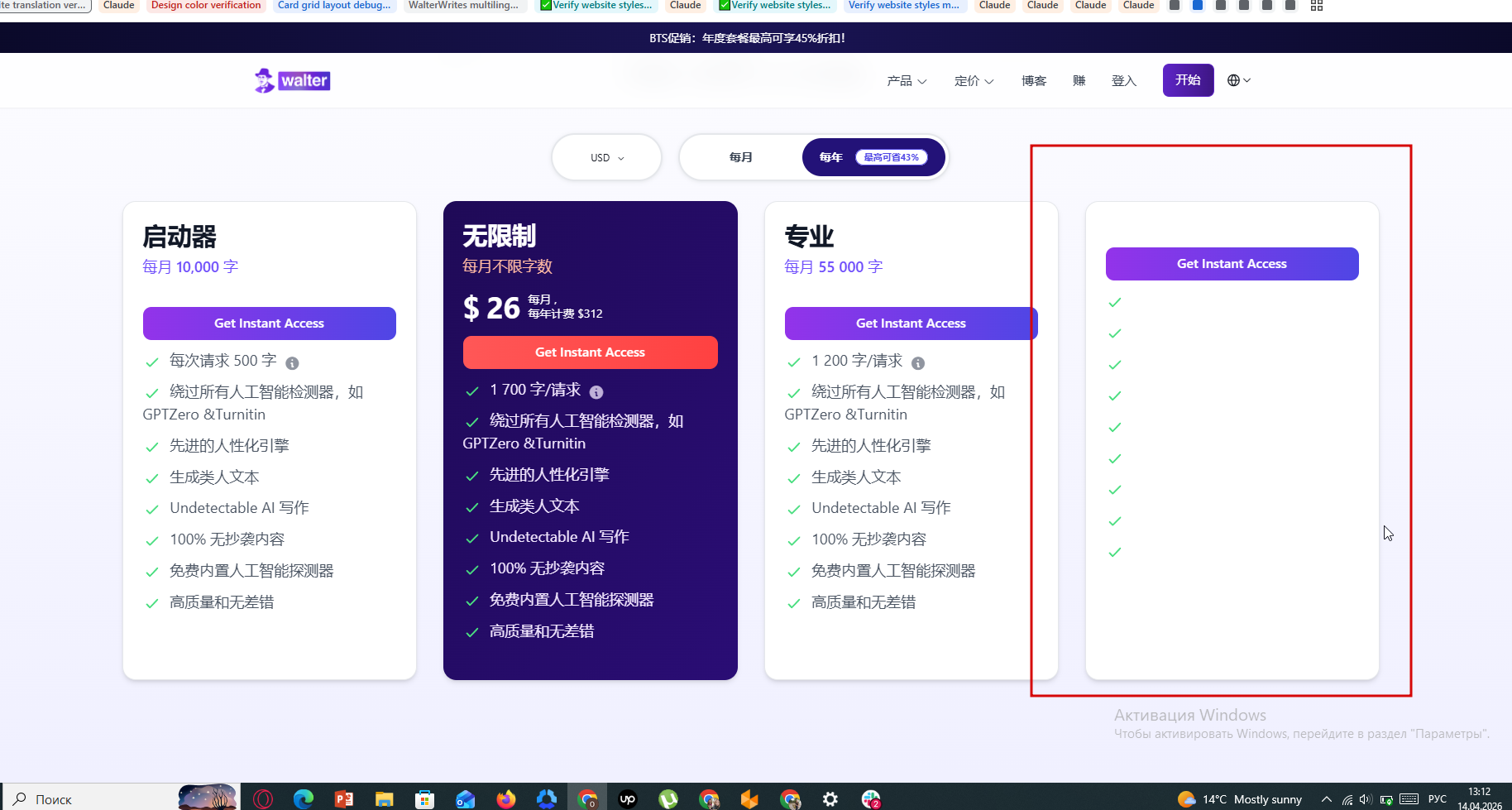Image resolution: width=1512 pixels, height=810 pixels.
Task: Switch to the Verify website styles m... tab
Action: (904, 6)
